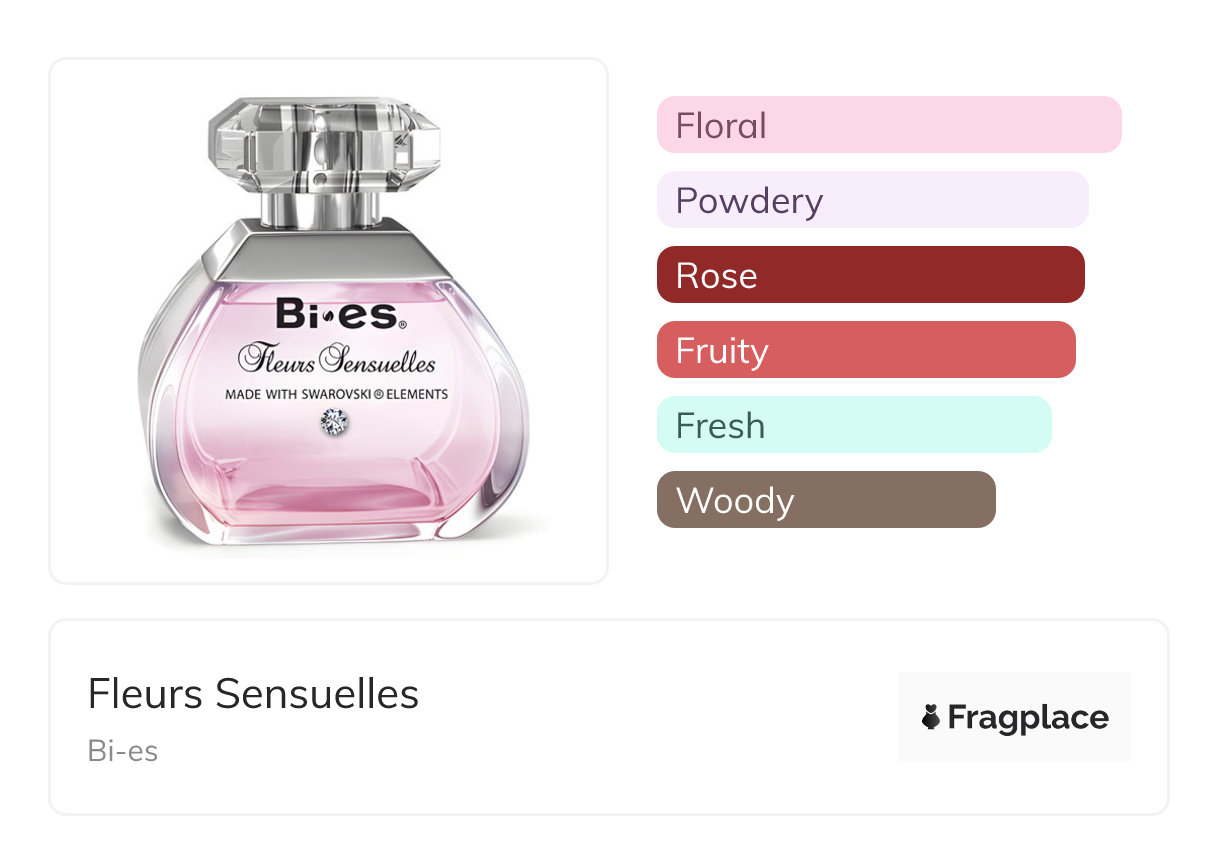The width and height of the screenshot is (1218, 864).
Task: Click the Fruity accord bar
Action: pos(865,350)
